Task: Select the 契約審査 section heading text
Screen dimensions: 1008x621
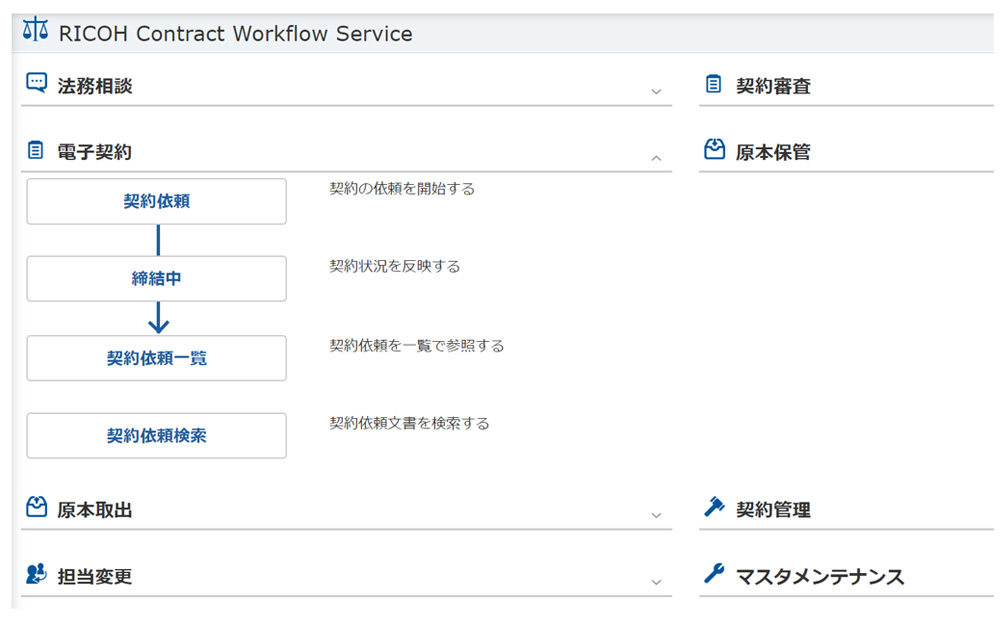Action: tap(773, 86)
